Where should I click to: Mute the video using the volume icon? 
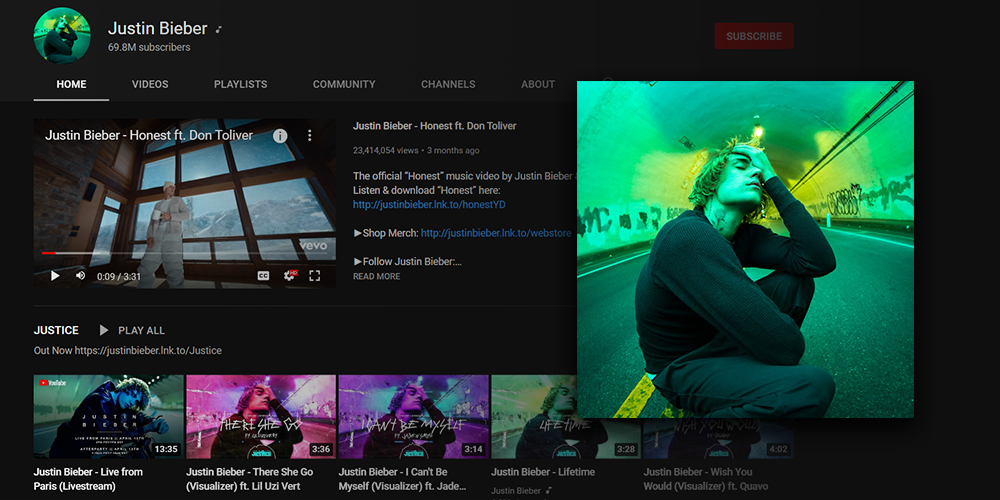80,276
